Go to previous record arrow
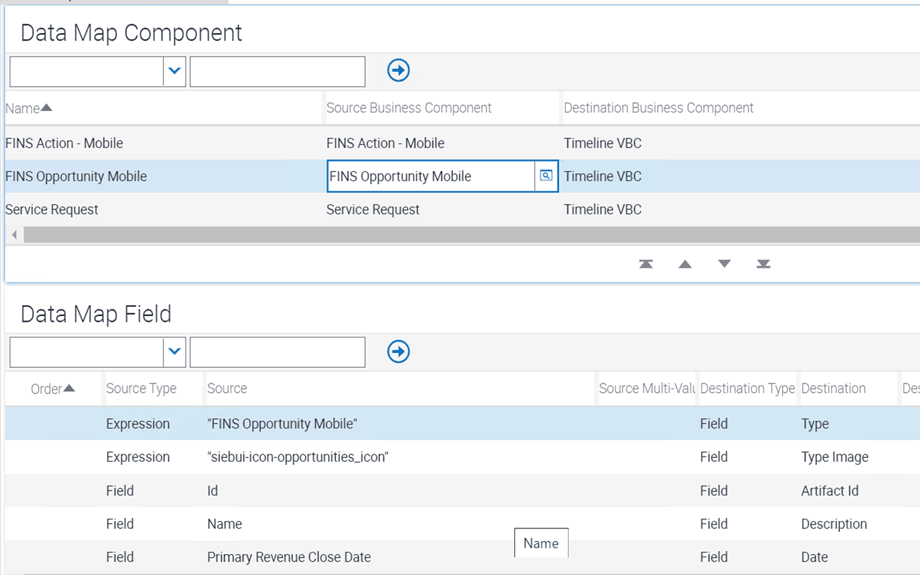Viewport: 920px width, 575px height. coord(685,264)
